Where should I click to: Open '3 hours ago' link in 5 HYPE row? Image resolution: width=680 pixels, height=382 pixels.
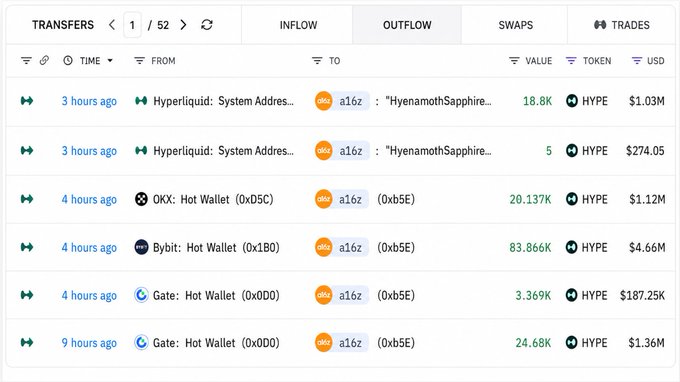(89, 150)
